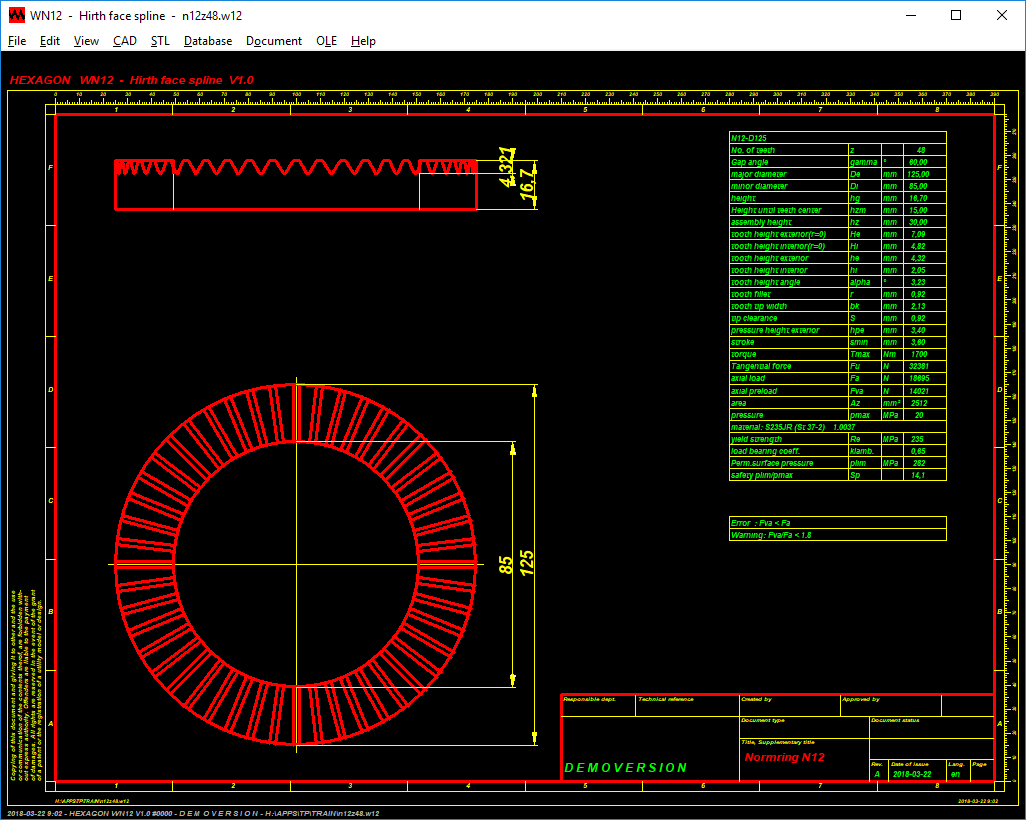
Task: Open the Database menu
Action: (x=208, y=41)
